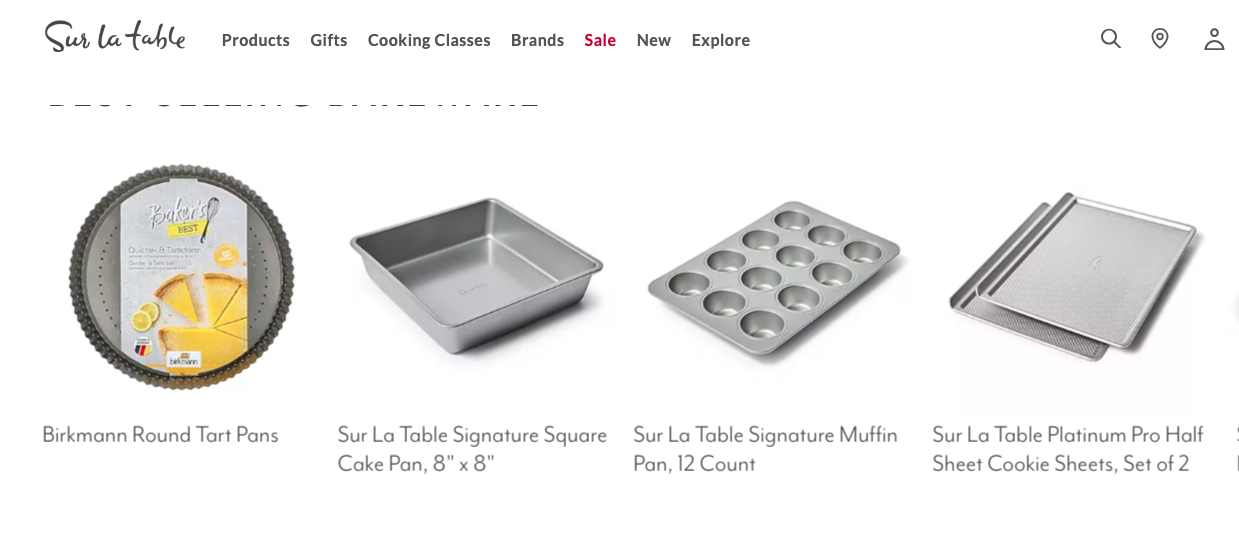Click the Birkmann tart pan image

tap(181, 278)
